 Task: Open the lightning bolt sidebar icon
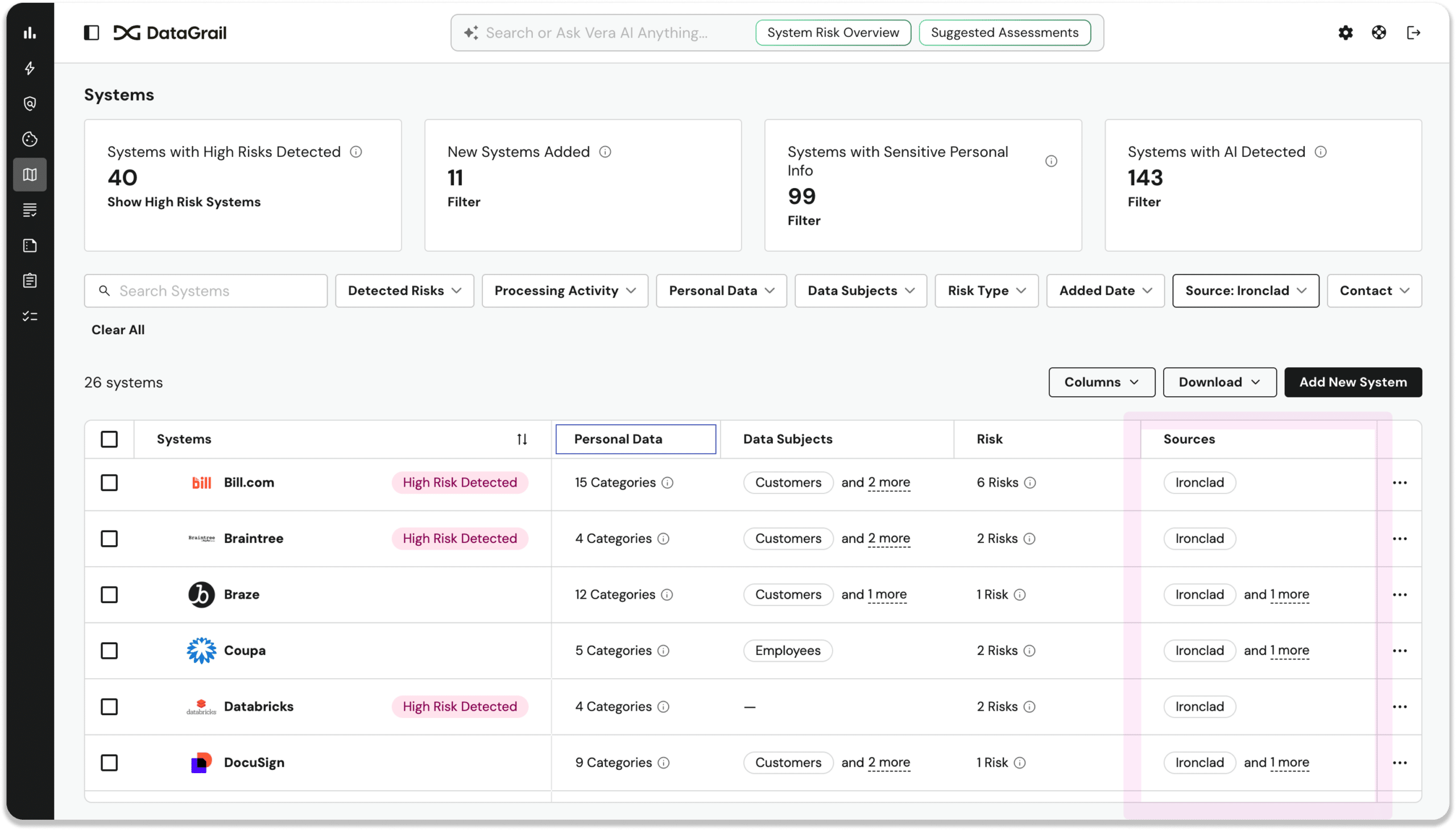pos(30,68)
